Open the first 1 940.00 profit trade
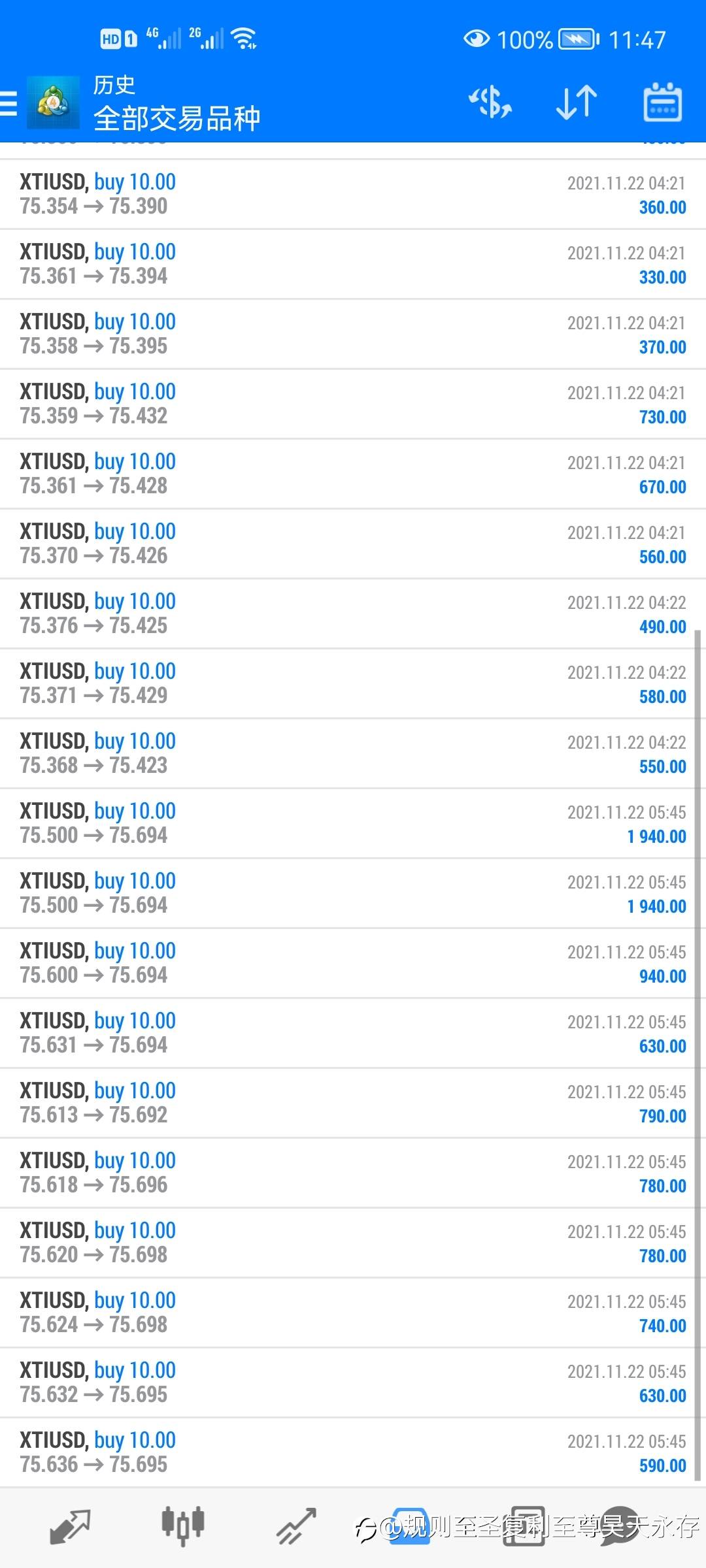Viewport: 706px width, 1568px height. (x=353, y=823)
